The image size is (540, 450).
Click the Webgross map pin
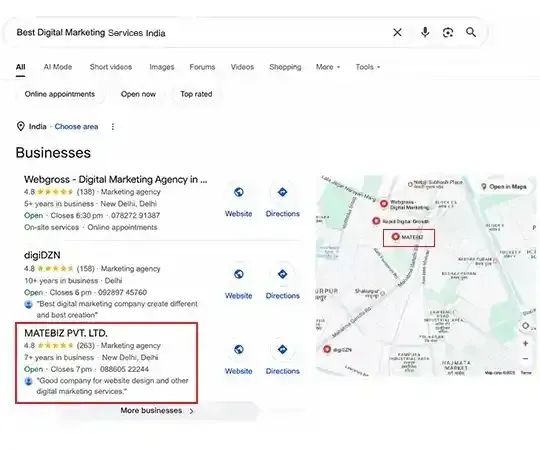[384, 203]
